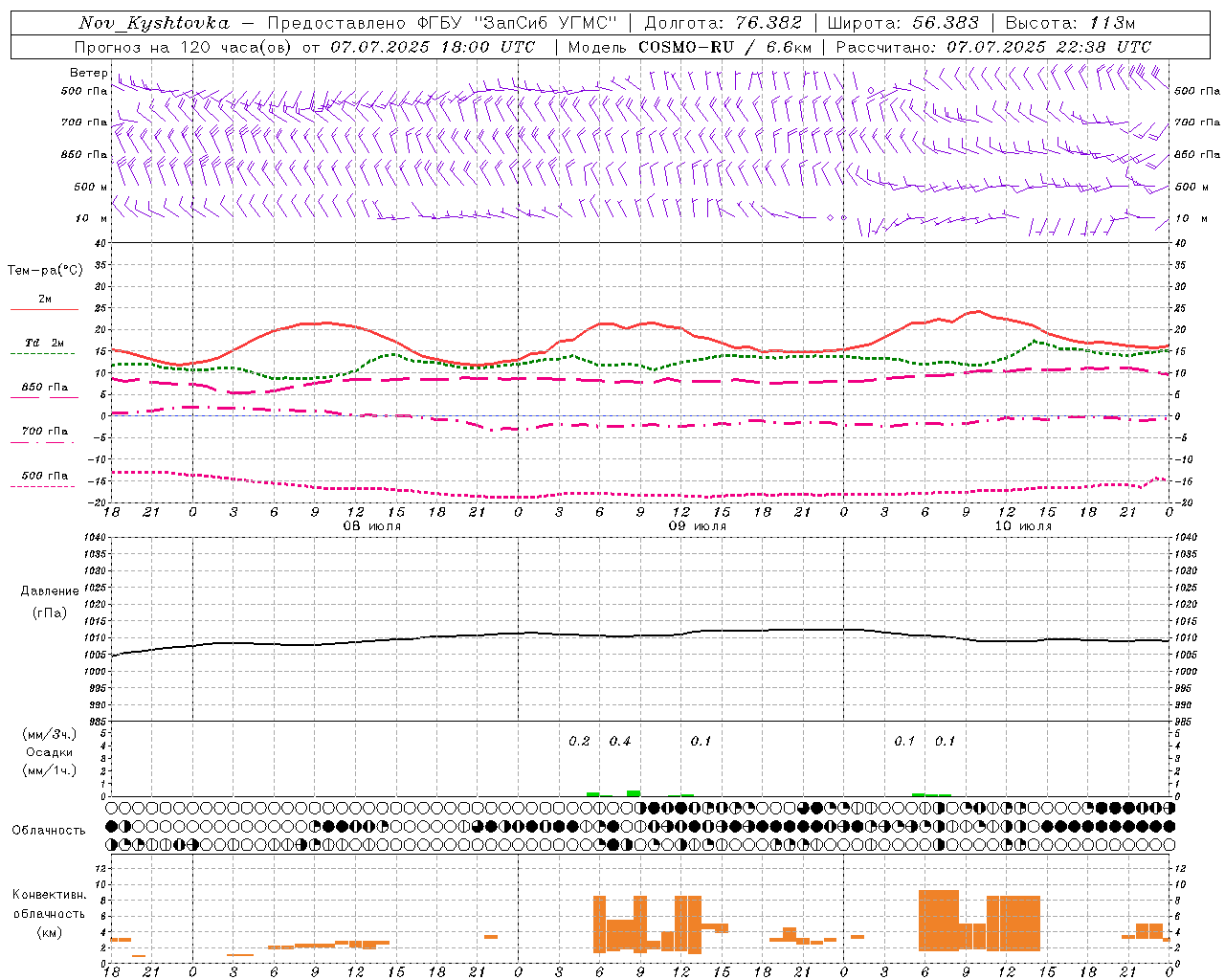The width and height of the screenshot is (1225, 980).
Task: Click the 700 гПа temperature legend entry
Action: pos(44,433)
